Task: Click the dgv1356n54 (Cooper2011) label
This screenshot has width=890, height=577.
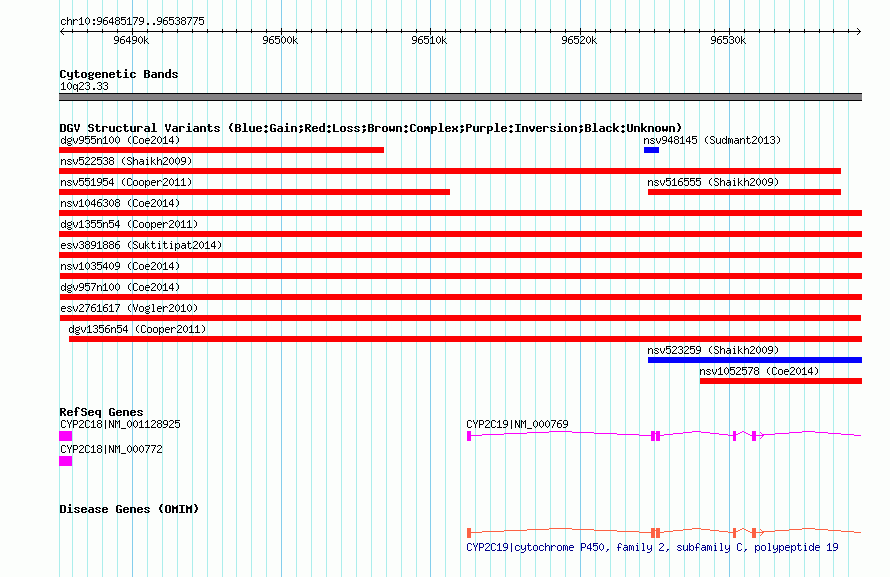Action: coord(137,329)
